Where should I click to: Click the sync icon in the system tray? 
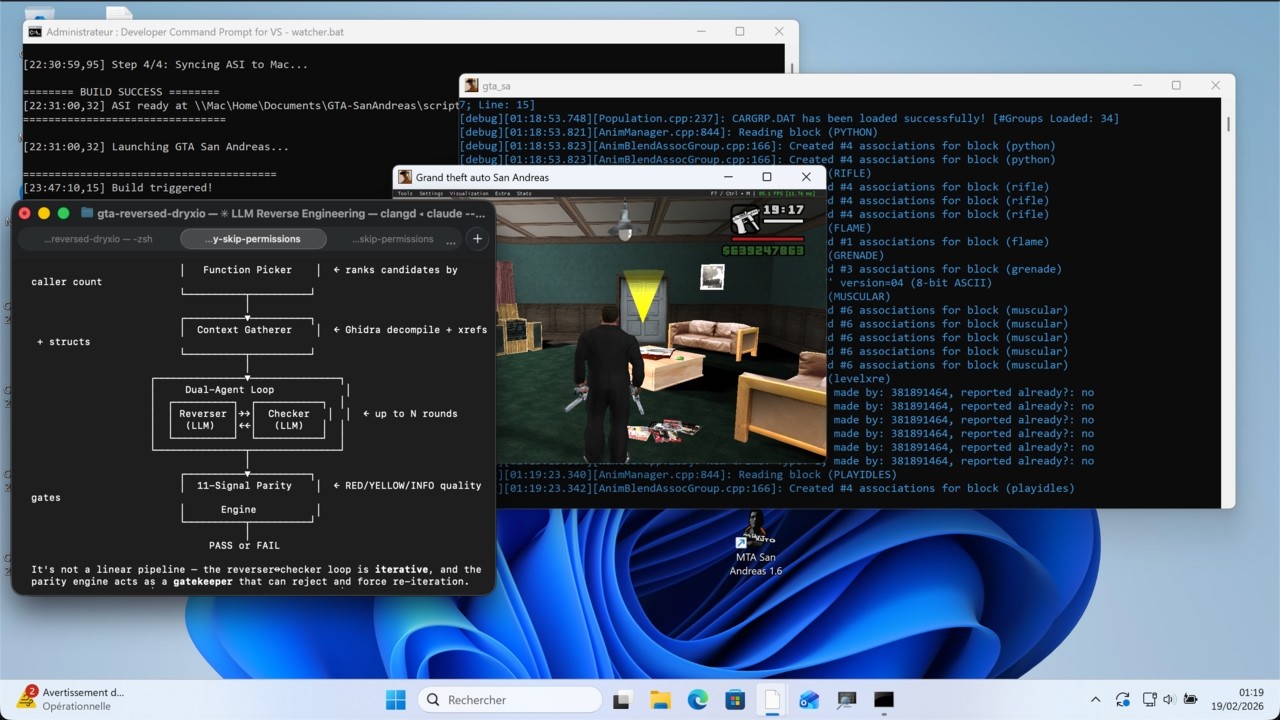[x=1123, y=700]
